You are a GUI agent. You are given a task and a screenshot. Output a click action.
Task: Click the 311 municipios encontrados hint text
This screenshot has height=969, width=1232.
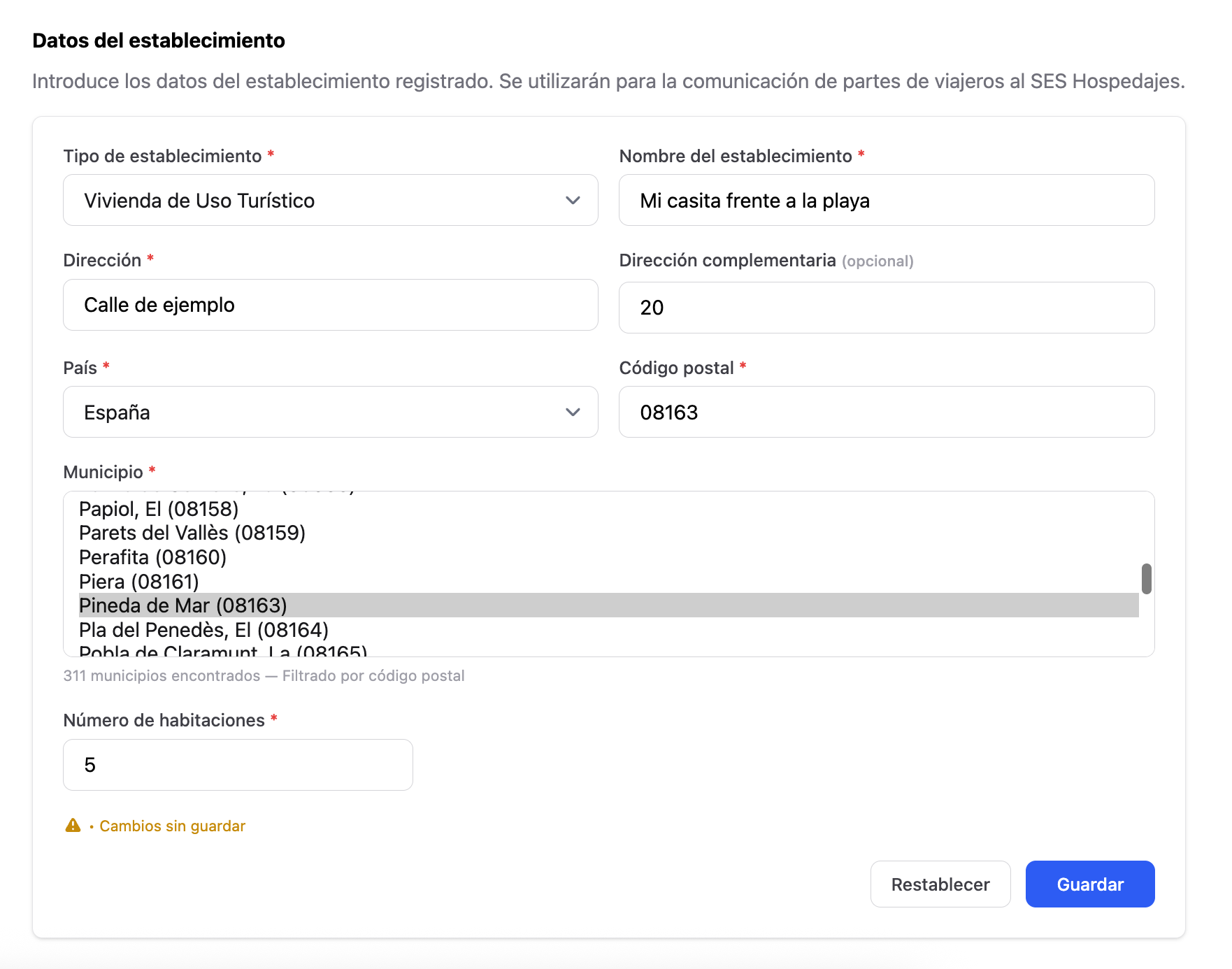pos(264,676)
